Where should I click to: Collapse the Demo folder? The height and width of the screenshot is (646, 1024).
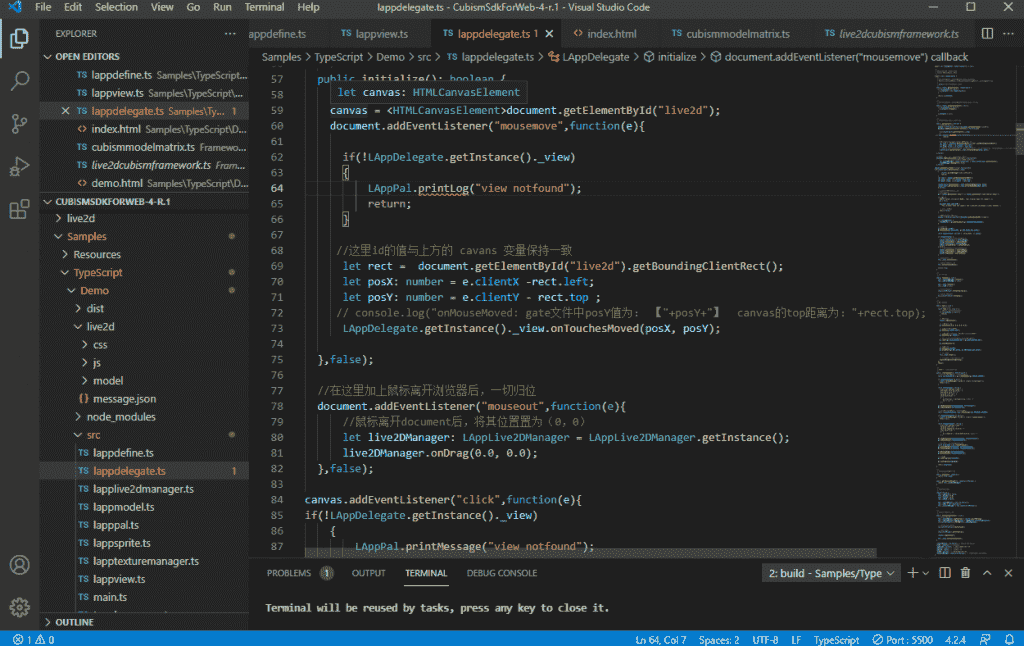pyautogui.click(x=94, y=291)
